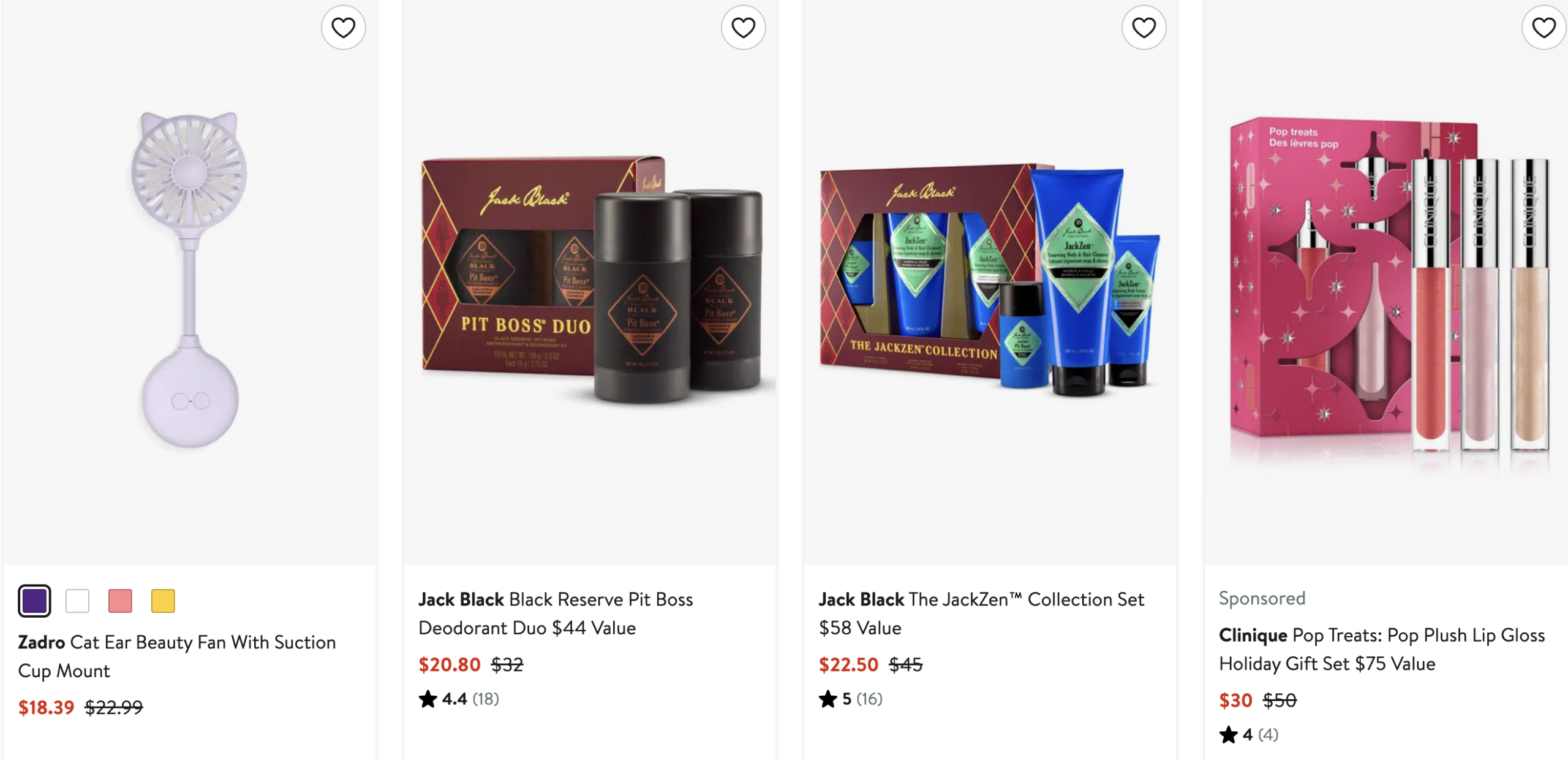1568x760 pixels.
Task: Open Zadro Cat Ear Beauty Fan product link
Action: coord(177,656)
